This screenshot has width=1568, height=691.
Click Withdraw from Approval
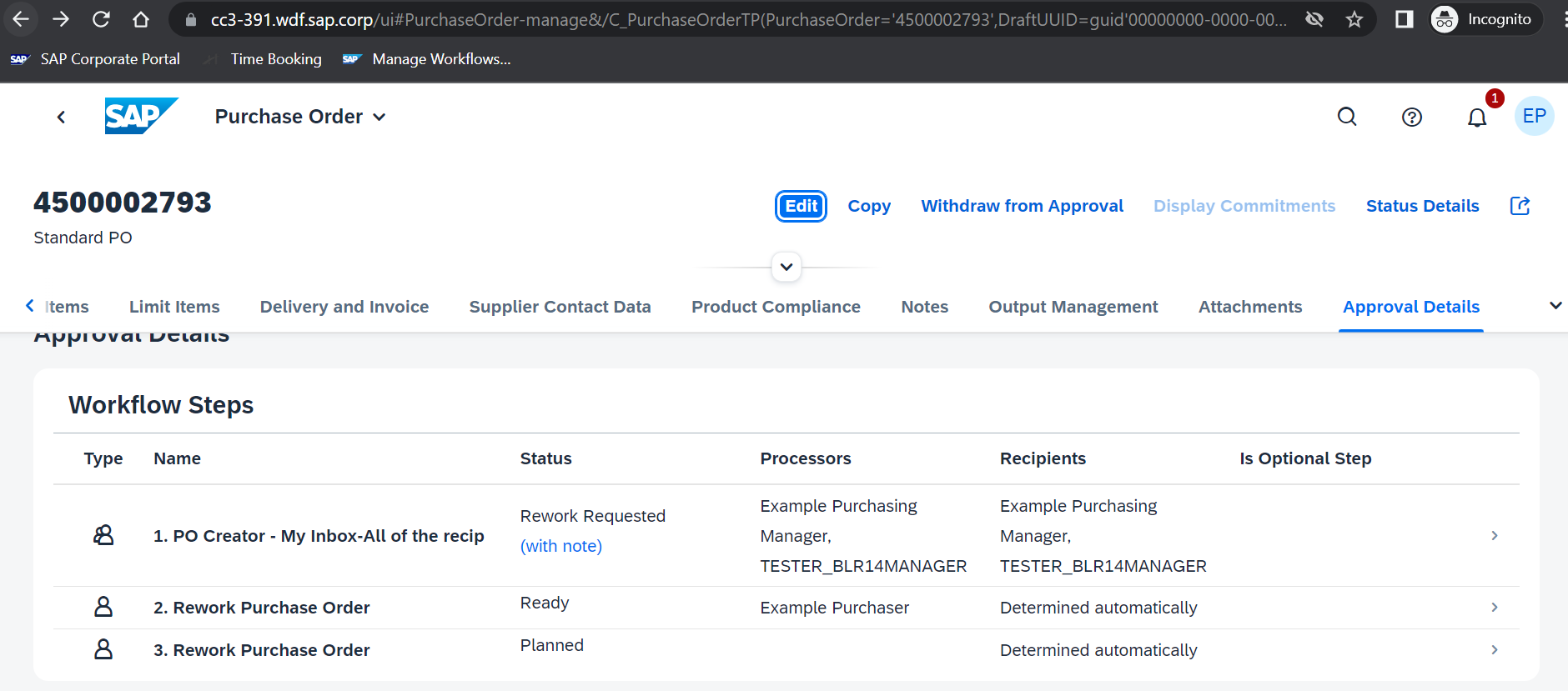(1022, 206)
